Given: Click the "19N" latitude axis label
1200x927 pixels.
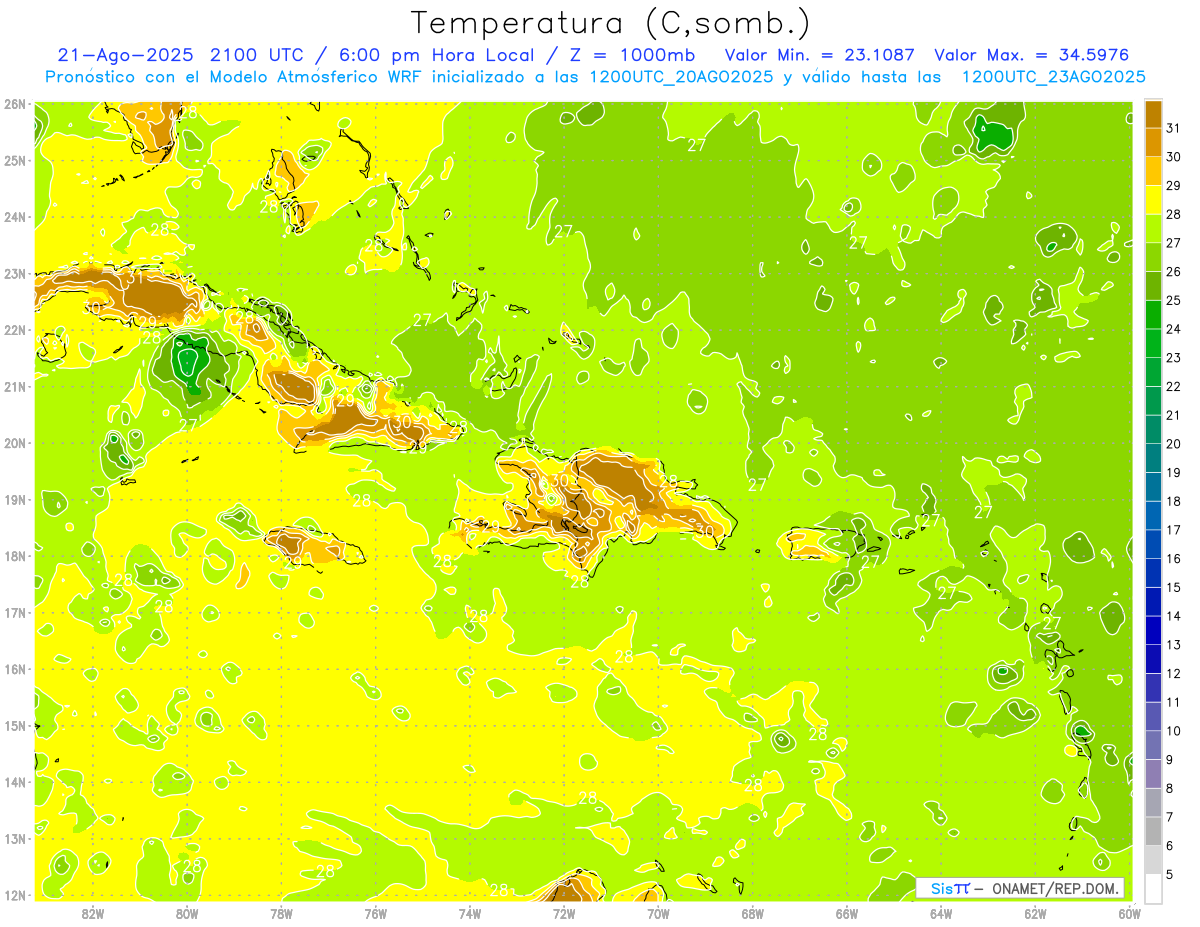Looking at the screenshot, I should click(x=14, y=499).
